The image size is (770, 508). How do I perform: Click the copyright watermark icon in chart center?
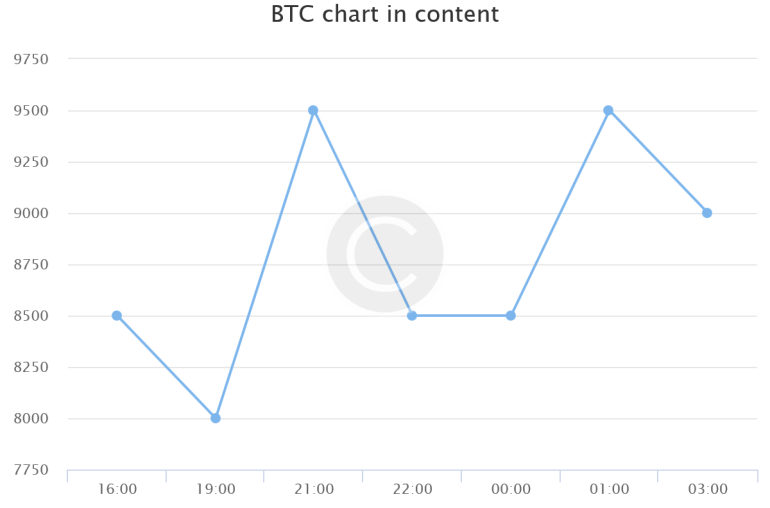[385, 254]
